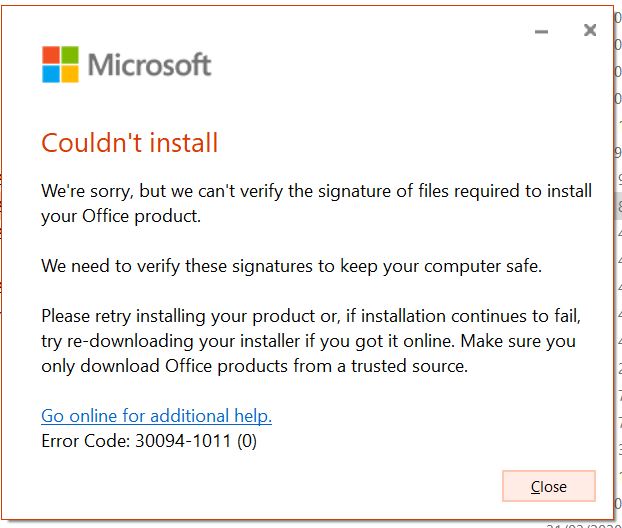Click the 'try re-downloading your installer' line
Viewport: 622px width, 528px height.
[x=309, y=341]
